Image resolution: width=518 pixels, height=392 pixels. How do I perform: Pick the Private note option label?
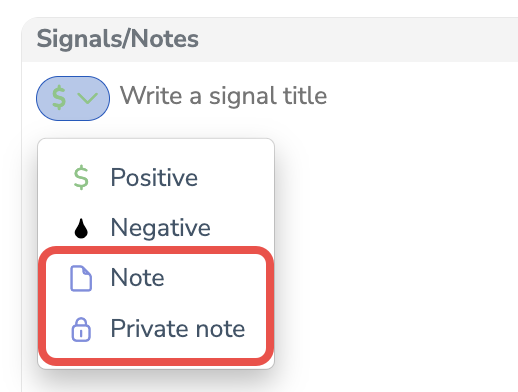[x=178, y=329]
